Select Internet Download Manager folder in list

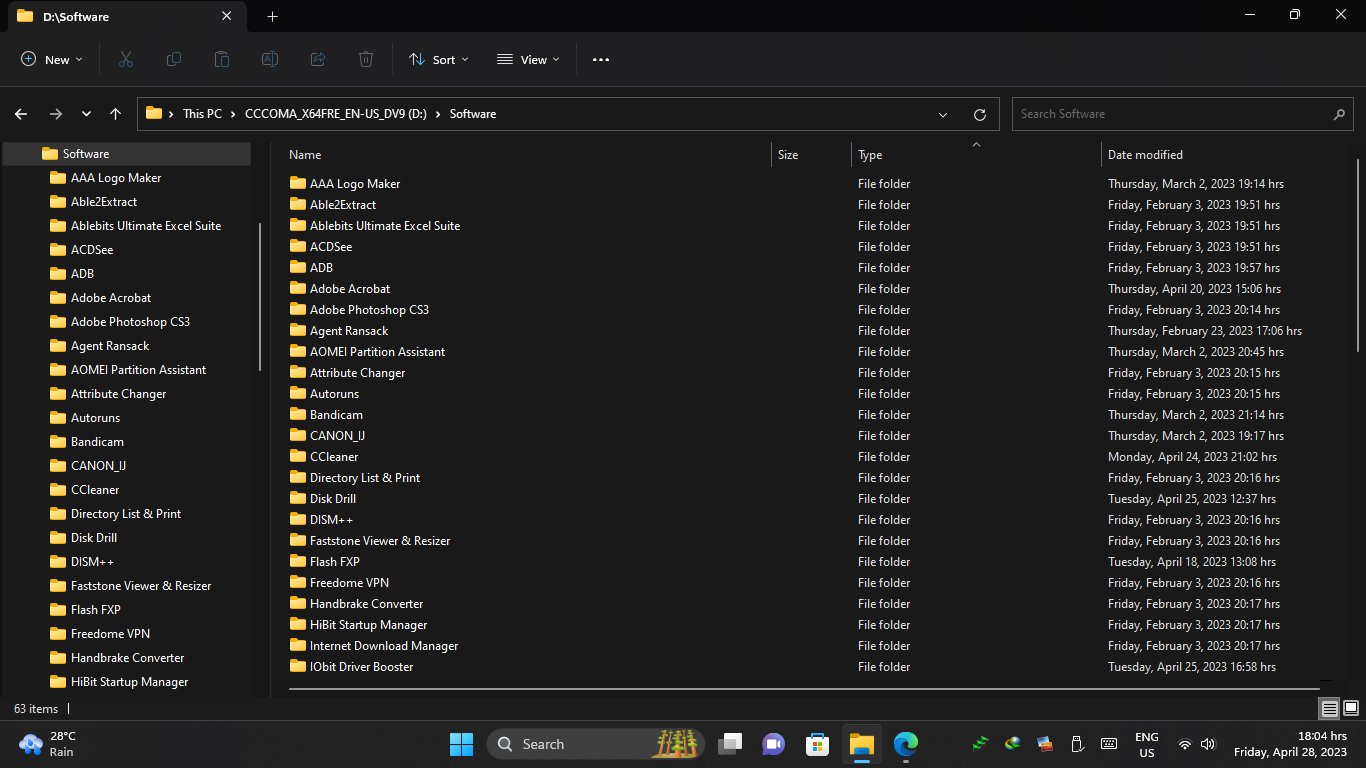pos(373,645)
